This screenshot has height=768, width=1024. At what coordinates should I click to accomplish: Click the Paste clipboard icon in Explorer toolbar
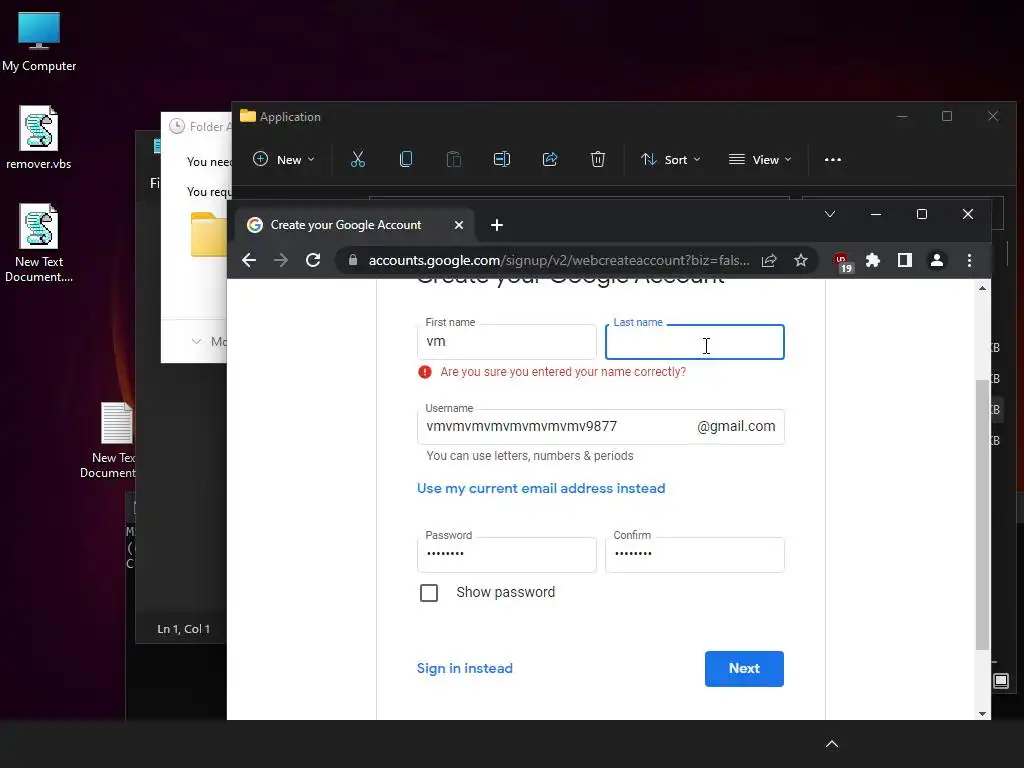(x=453, y=159)
